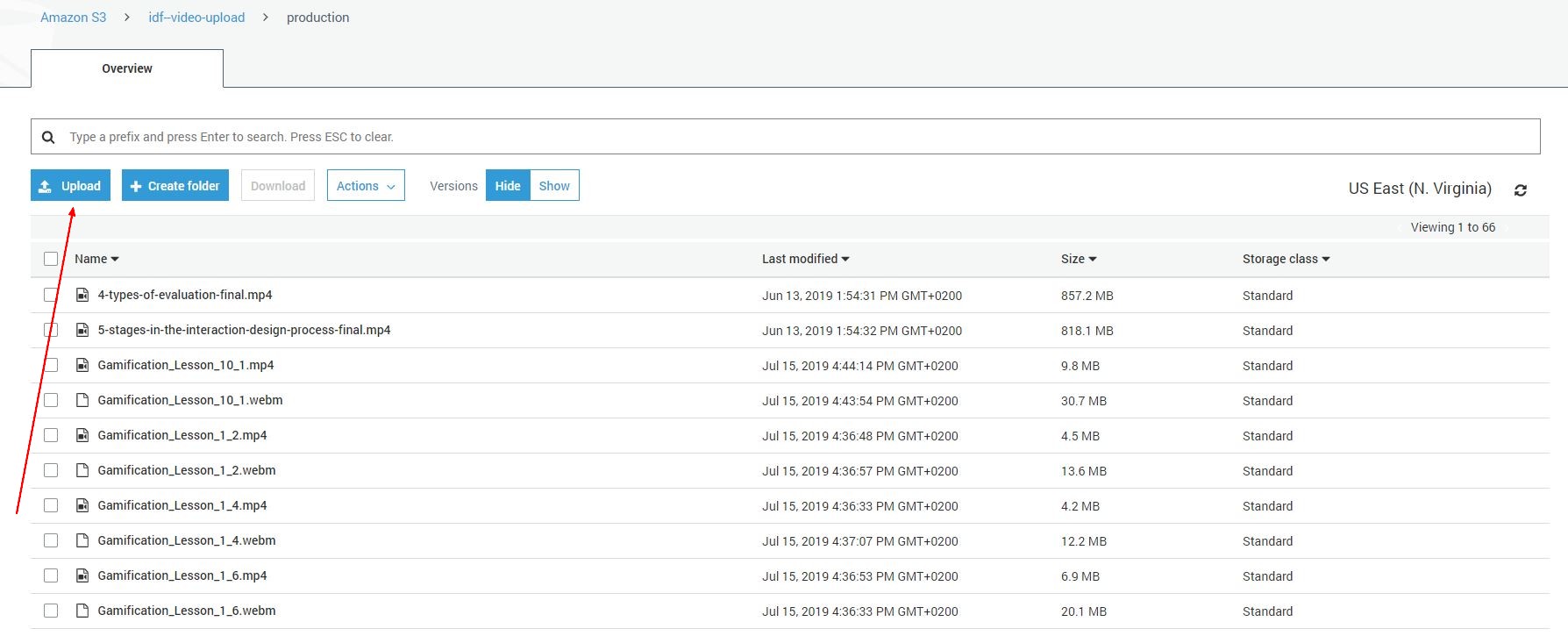
Task: Open Gamification_Lesson_1_2.mp4 file name
Action: click(x=182, y=435)
